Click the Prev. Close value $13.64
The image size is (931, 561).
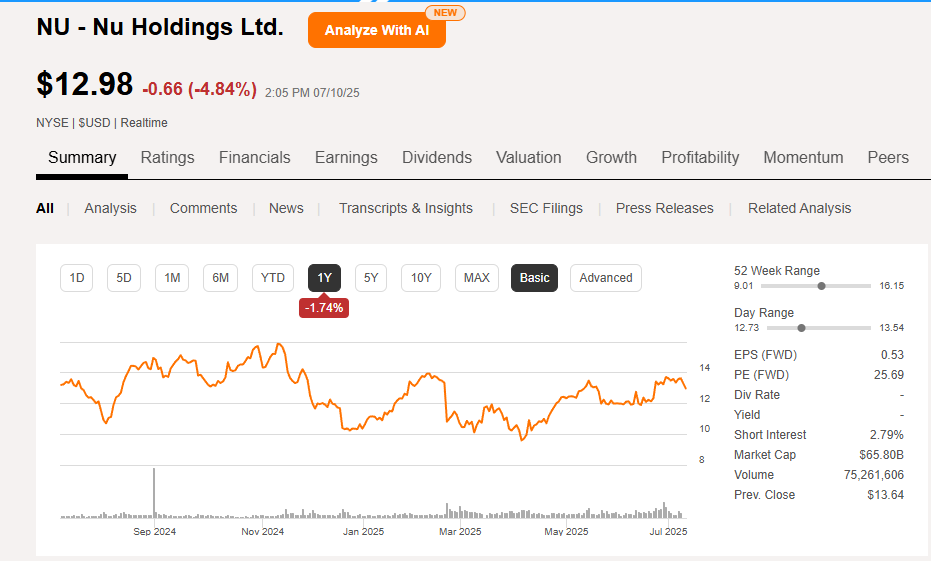tap(885, 495)
